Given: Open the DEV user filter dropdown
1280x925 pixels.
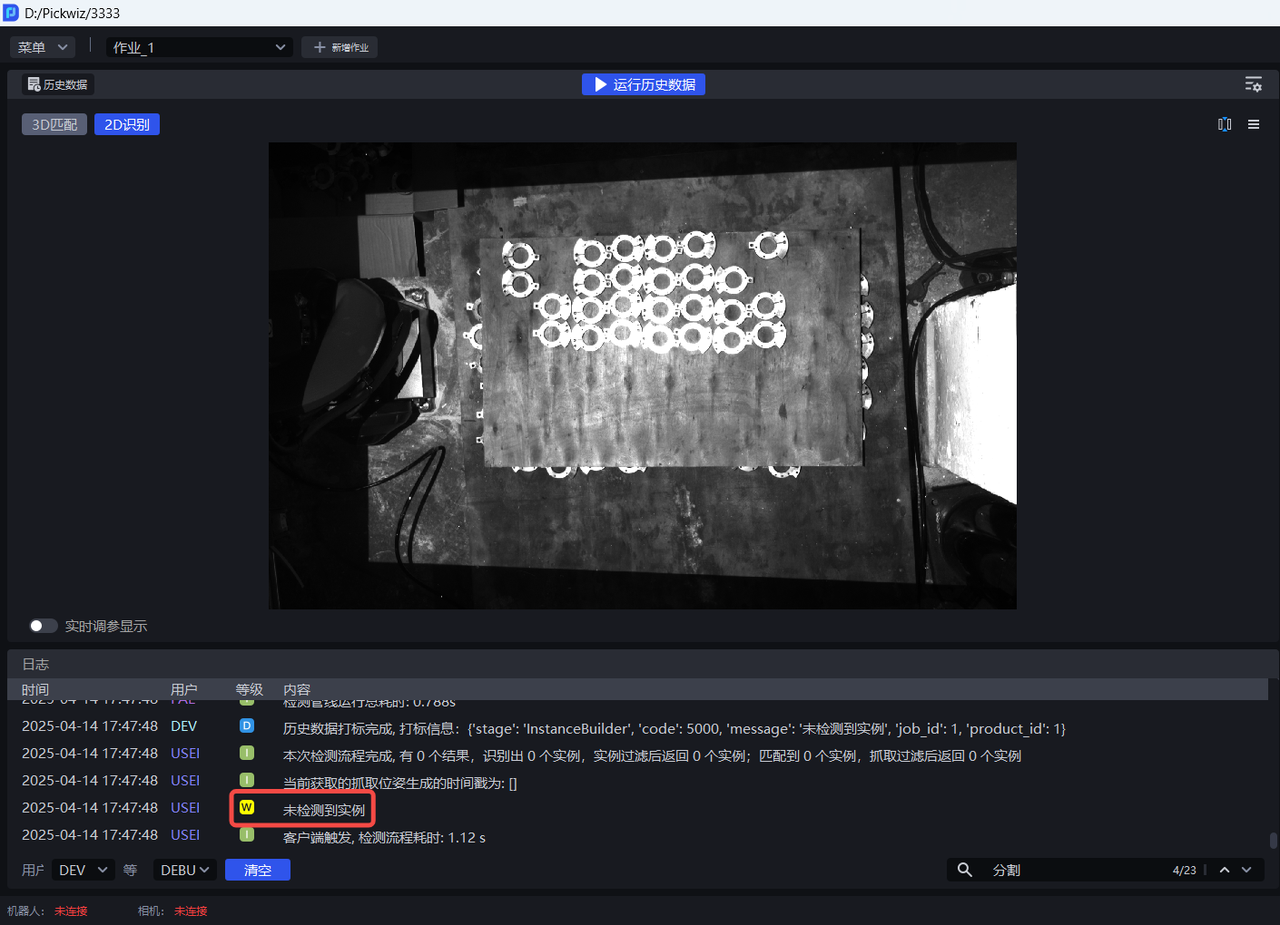Looking at the screenshot, I should tap(83, 870).
